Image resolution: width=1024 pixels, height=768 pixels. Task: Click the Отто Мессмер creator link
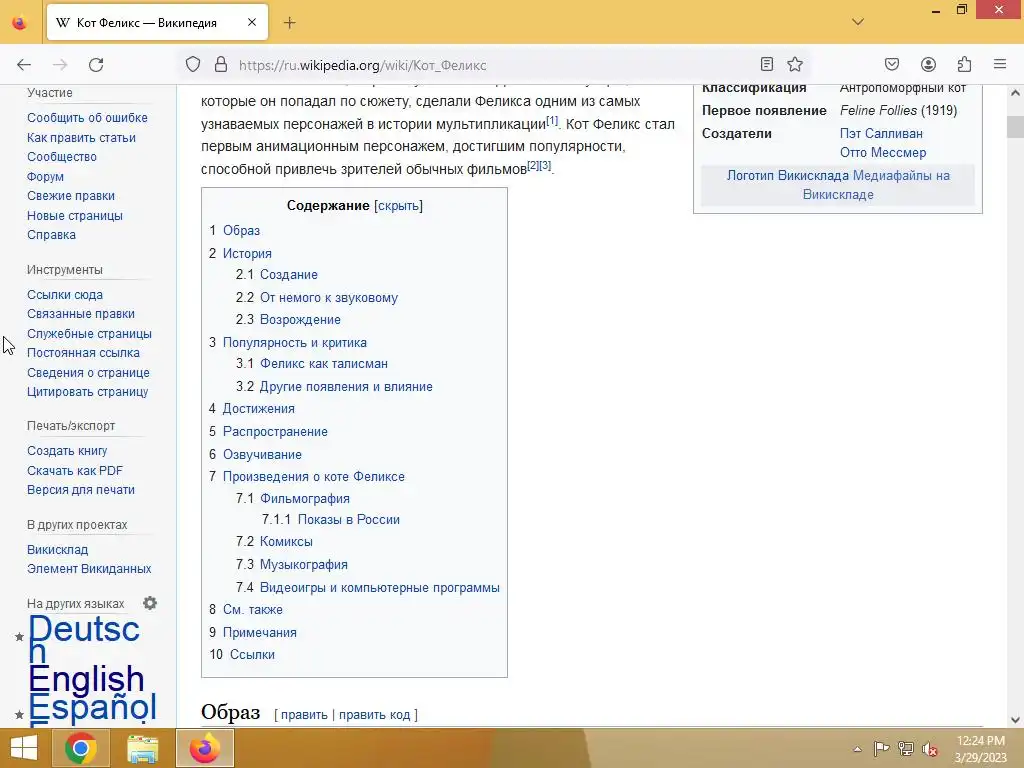[x=883, y=153]
